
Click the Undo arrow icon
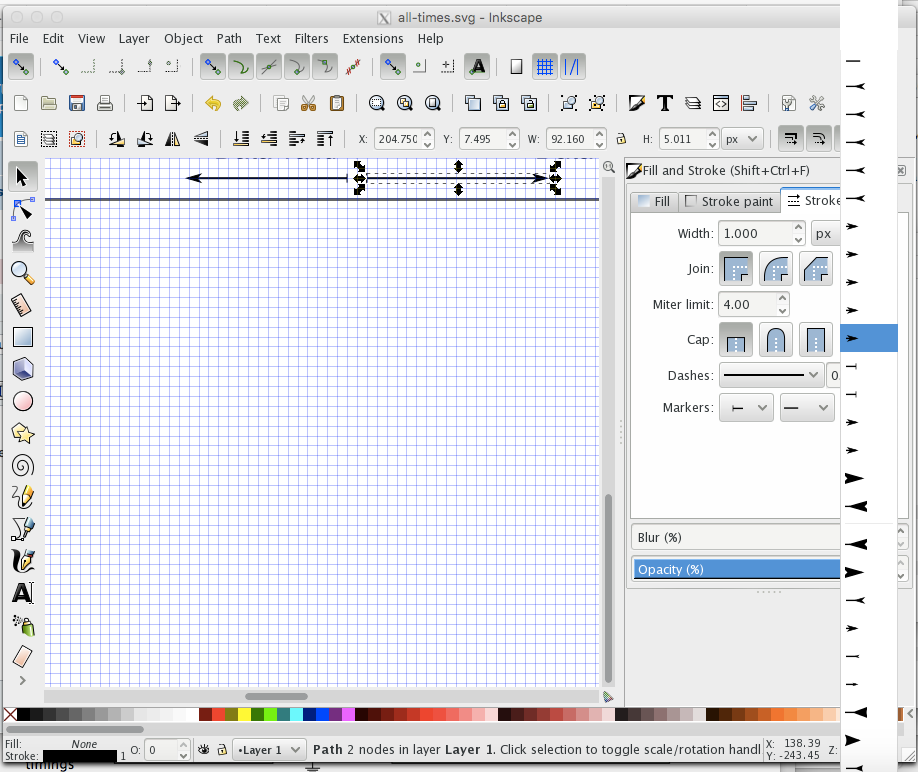coord(212,103)
